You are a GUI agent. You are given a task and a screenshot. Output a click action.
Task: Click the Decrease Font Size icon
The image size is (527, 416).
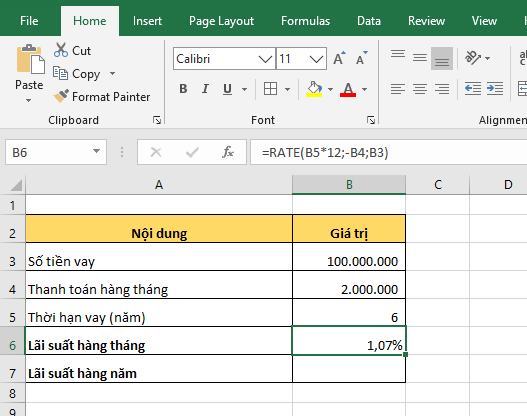362,58
